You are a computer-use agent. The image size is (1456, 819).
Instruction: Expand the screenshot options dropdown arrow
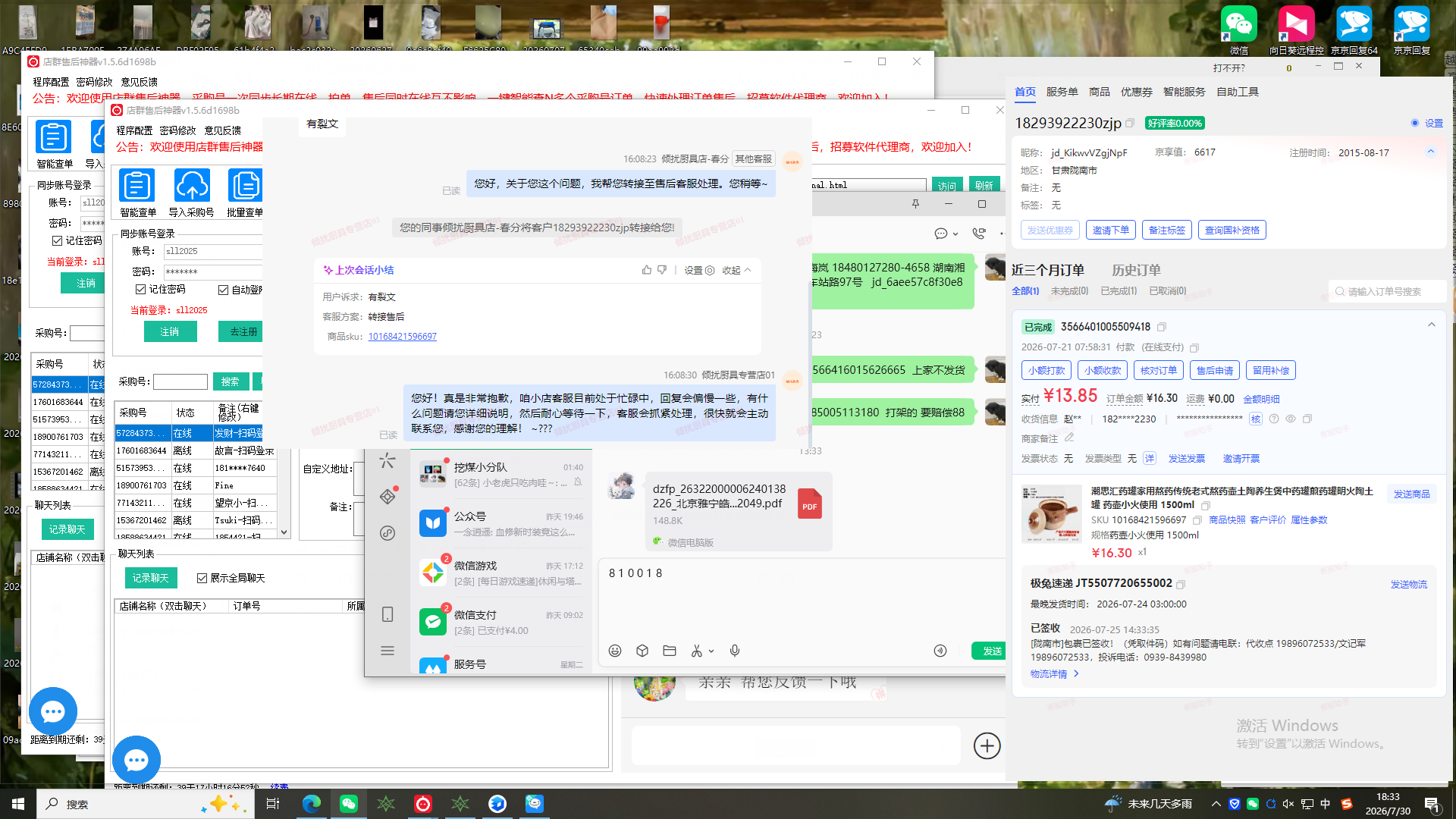pyautogui.click(x=711, y=651)
